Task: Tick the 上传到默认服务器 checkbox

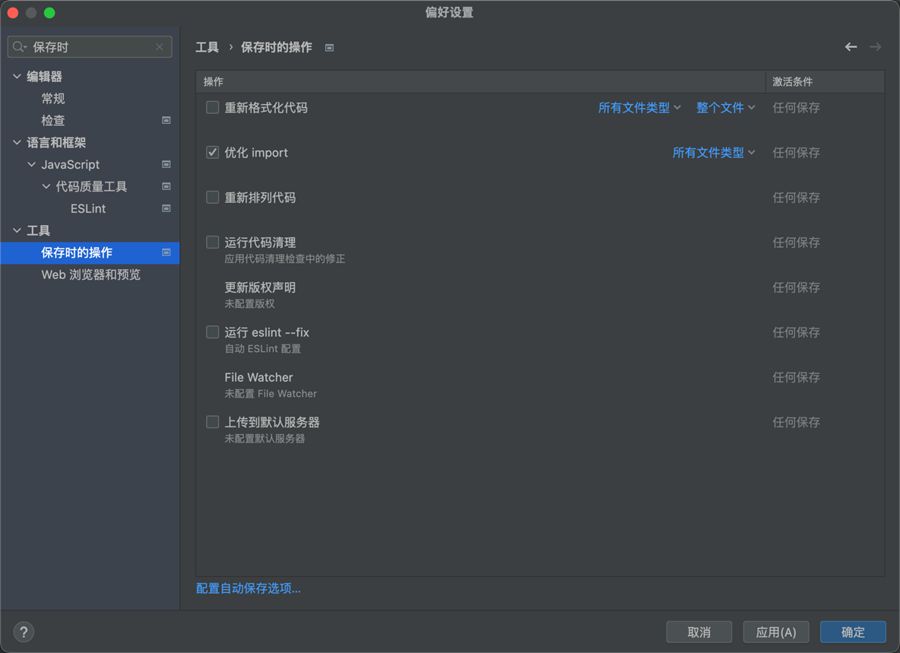Action: 212,422
